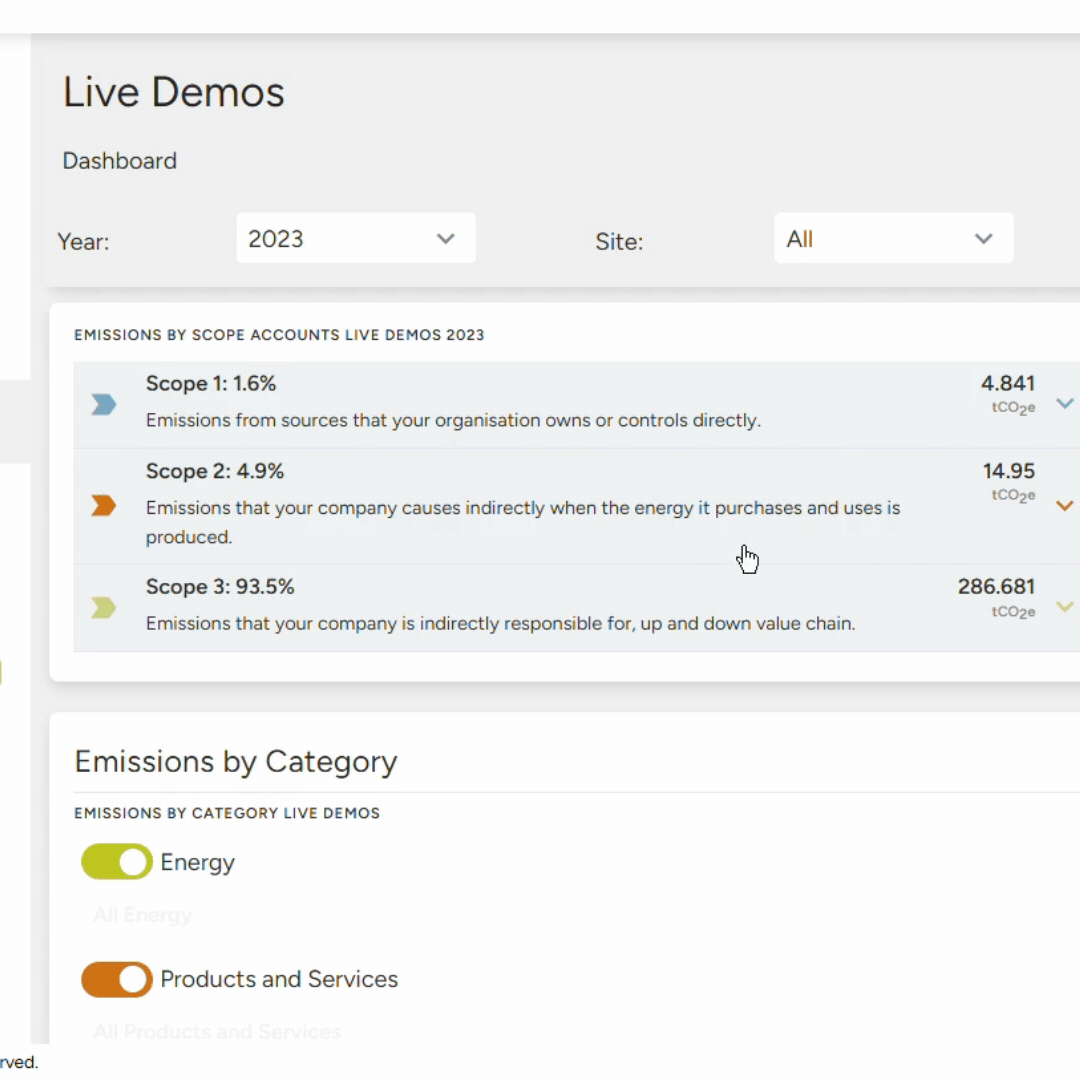Click the blue Scope 1 arrow icon
This screenshot has height=1080, width=1080.
103,404
